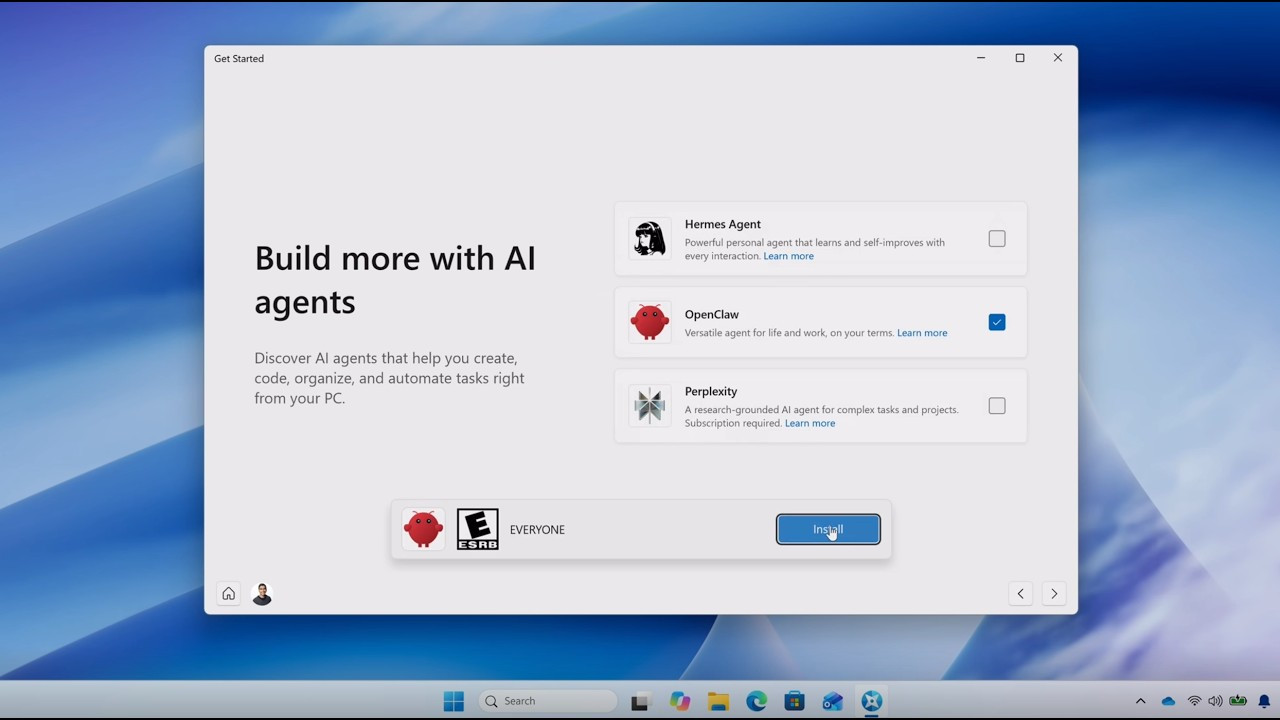Click the Hermes Agent logo icon
Image resolution: width=1280 pixels, height=720 pixels.
click(650, 239)
